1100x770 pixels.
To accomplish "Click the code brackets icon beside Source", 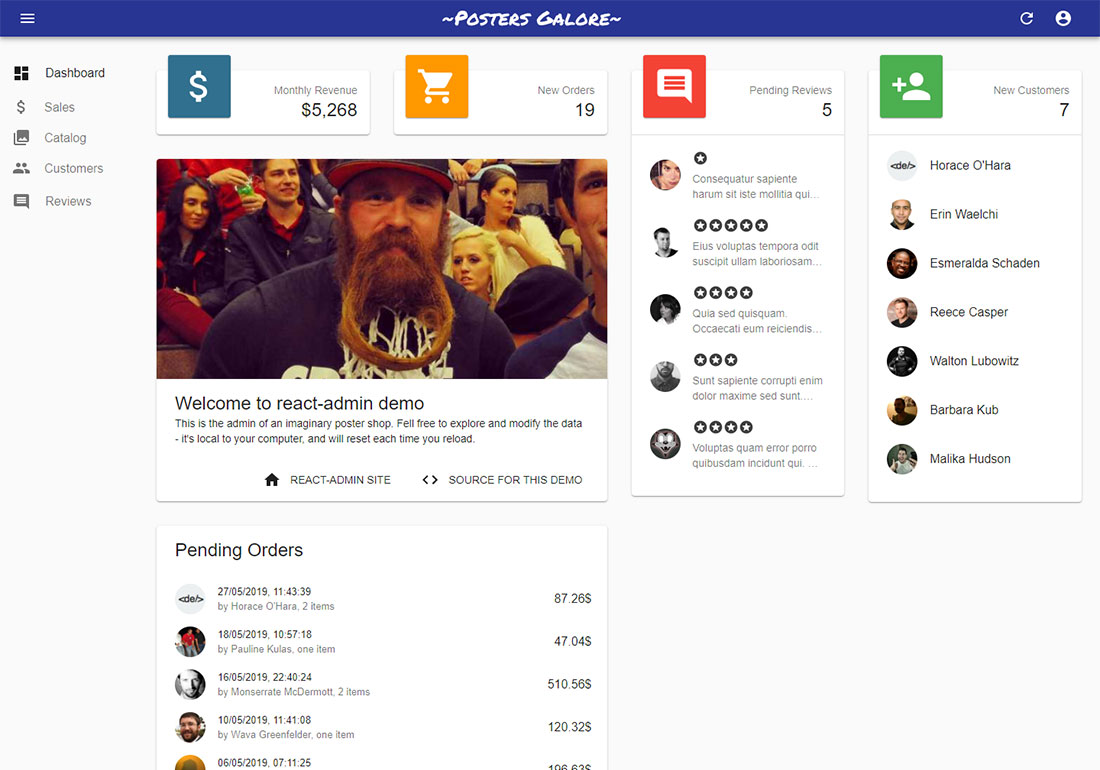I will point(430,480).
